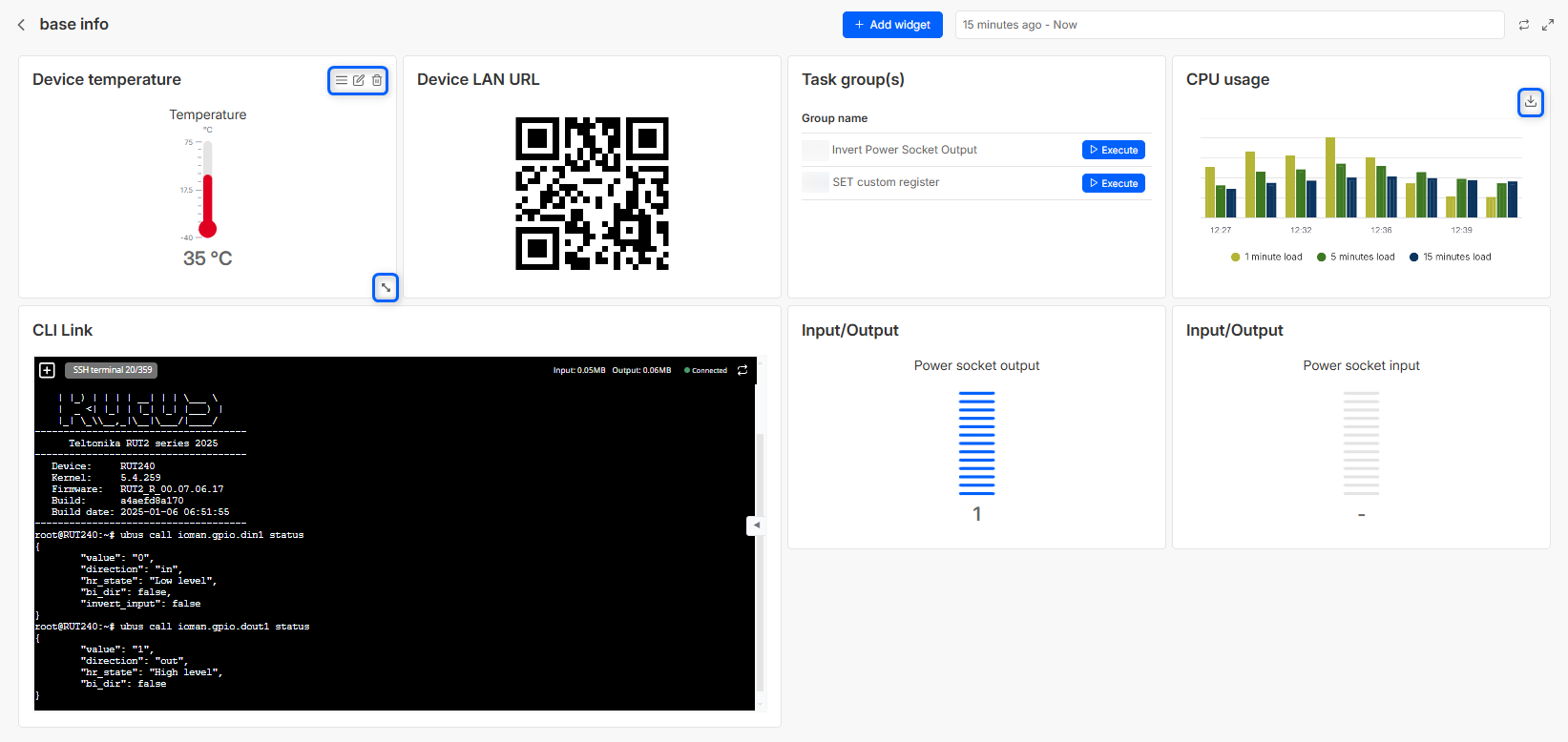Toggle the 15 minutes load legend series
Screen dimensions: 1568x742
(x=1450, y=257)
